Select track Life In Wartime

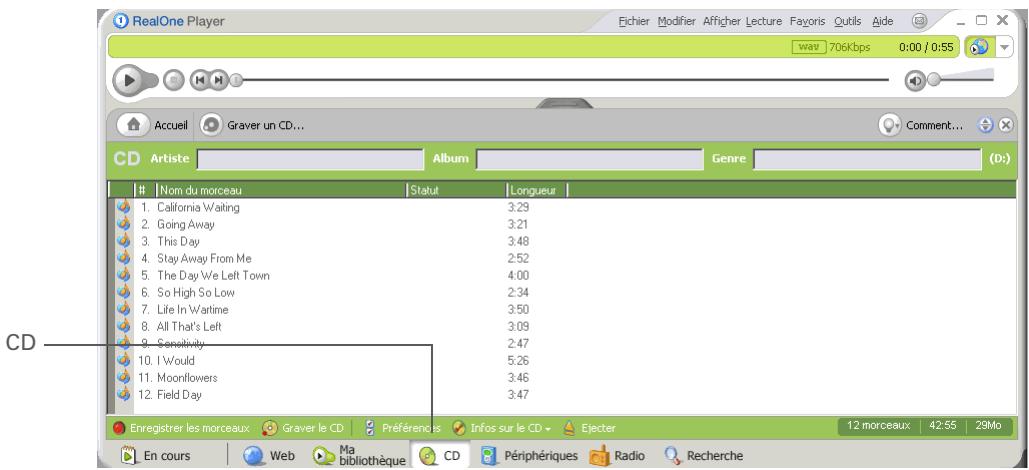pos(192,310)
